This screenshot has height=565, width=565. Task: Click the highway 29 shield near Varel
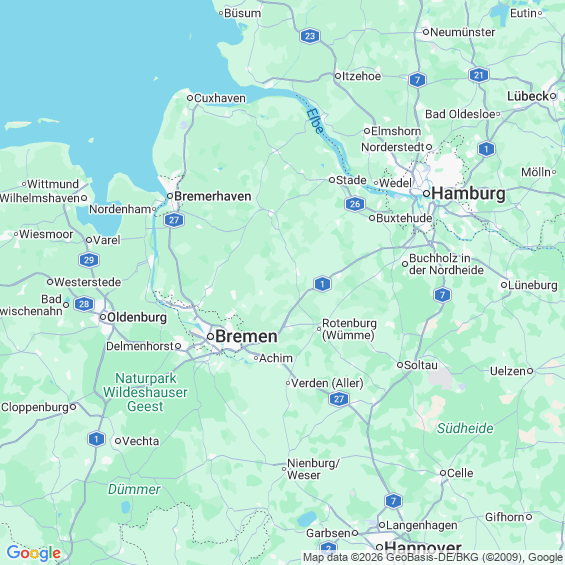coord(89,260)
